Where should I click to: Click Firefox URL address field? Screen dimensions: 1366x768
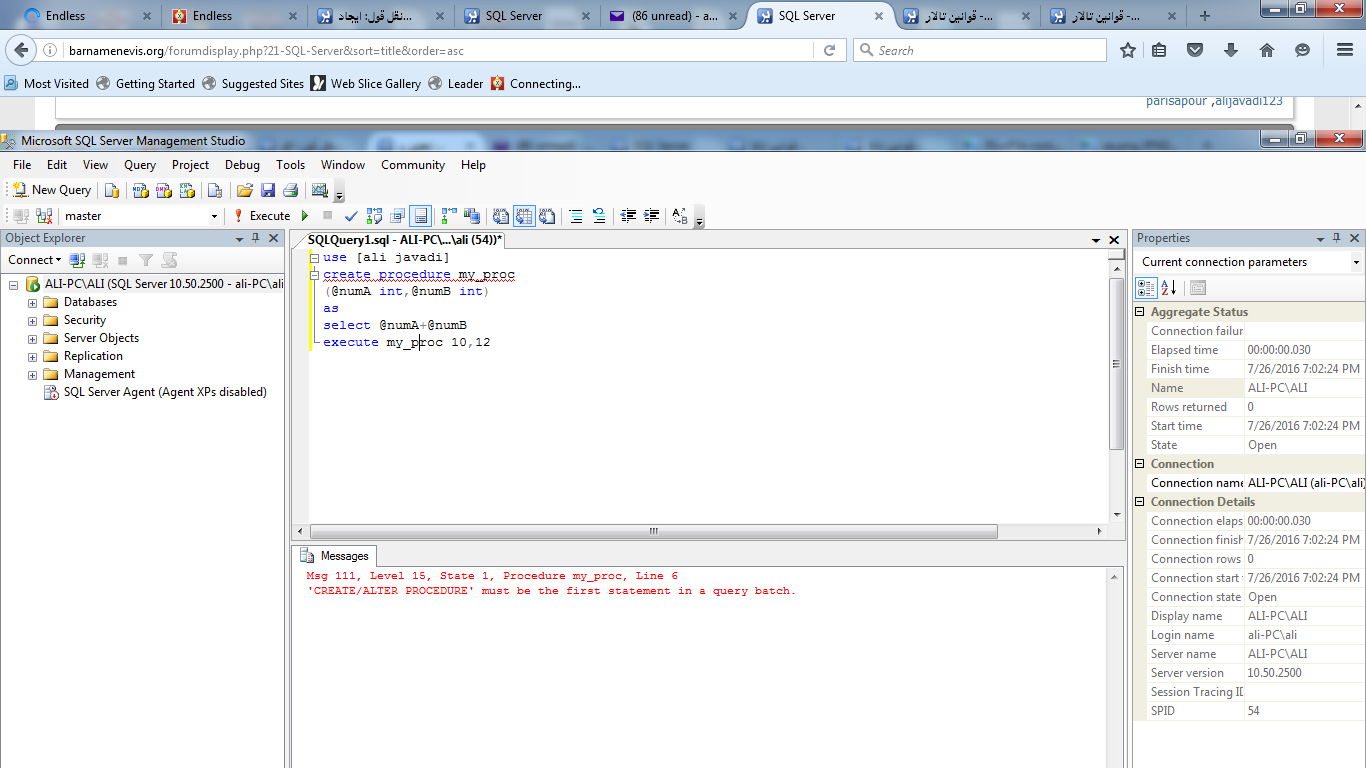(x=440, y=50)
